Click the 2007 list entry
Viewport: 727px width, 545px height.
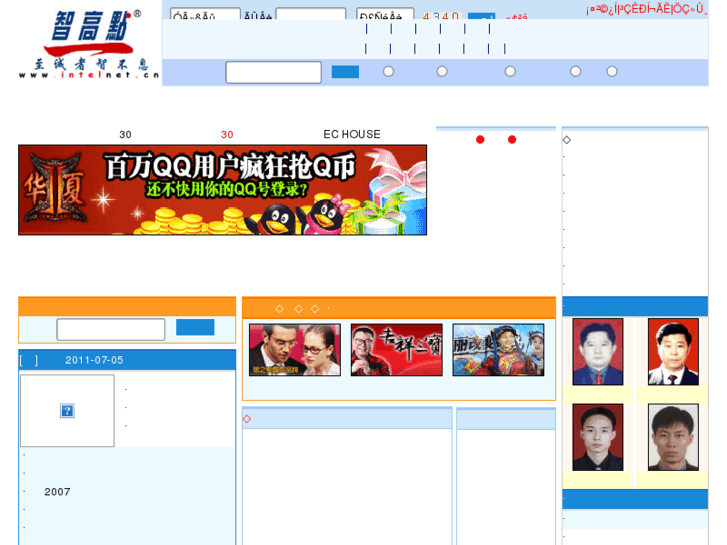(x=57, y=492)
